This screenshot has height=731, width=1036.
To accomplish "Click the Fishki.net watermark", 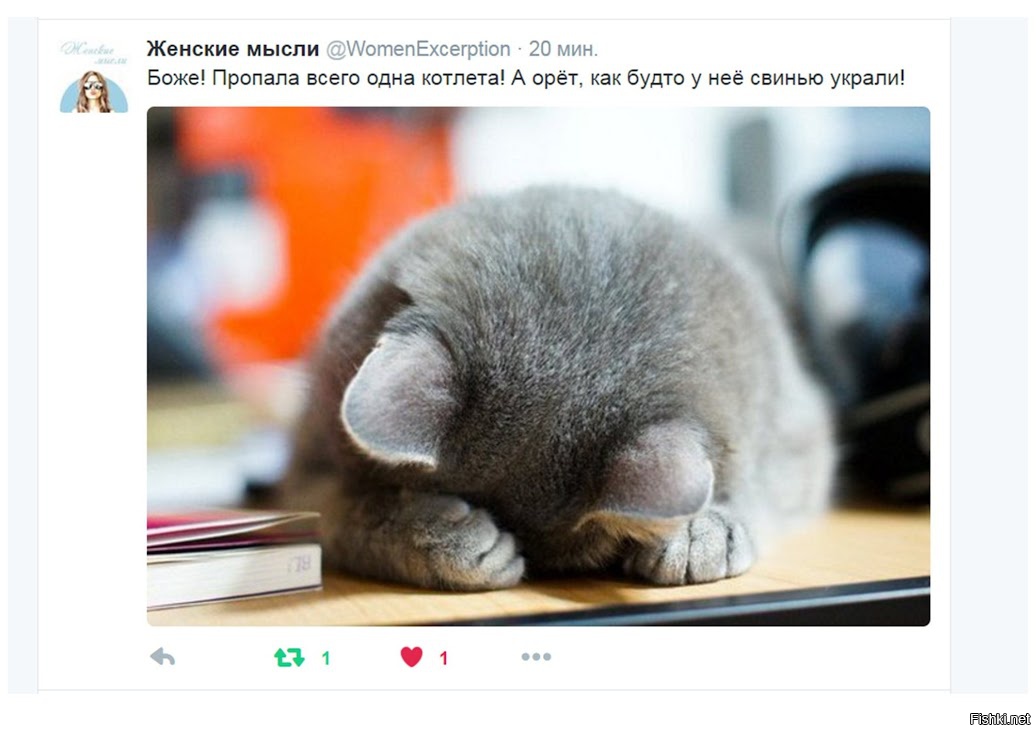I will pyautogui.click(x=1000, y=719).
